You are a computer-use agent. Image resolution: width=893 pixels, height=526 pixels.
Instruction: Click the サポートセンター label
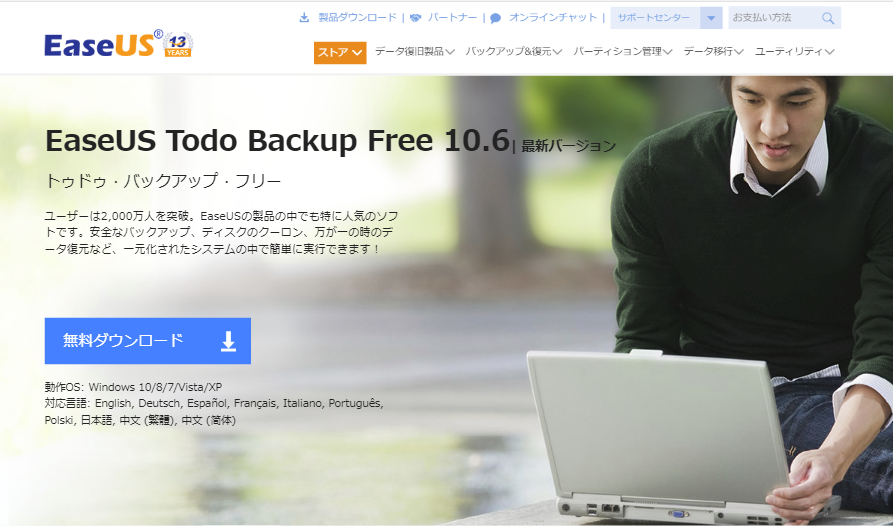click(654, 18)
